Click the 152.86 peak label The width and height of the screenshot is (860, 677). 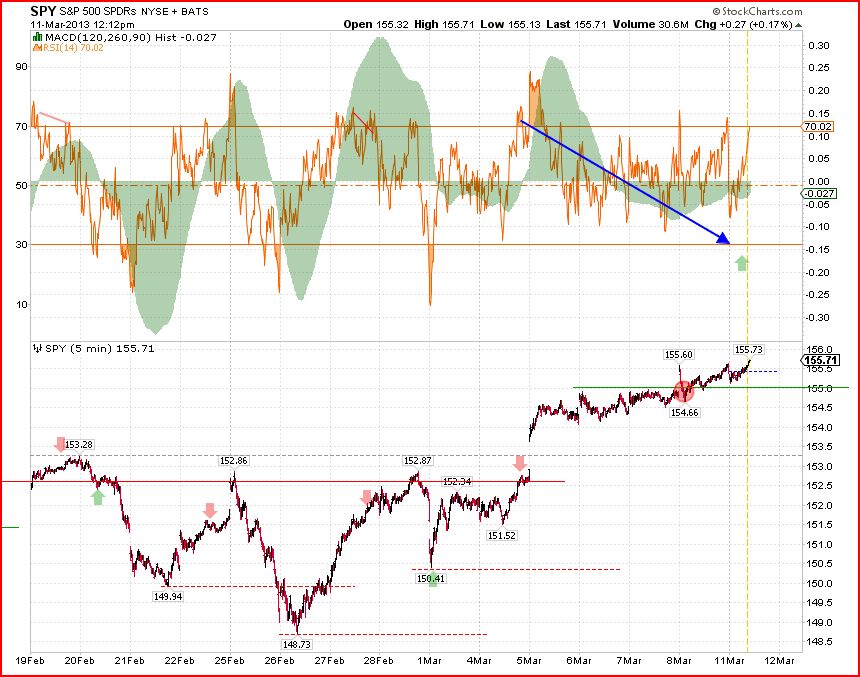pyautogui.click(x=234, y=460)
